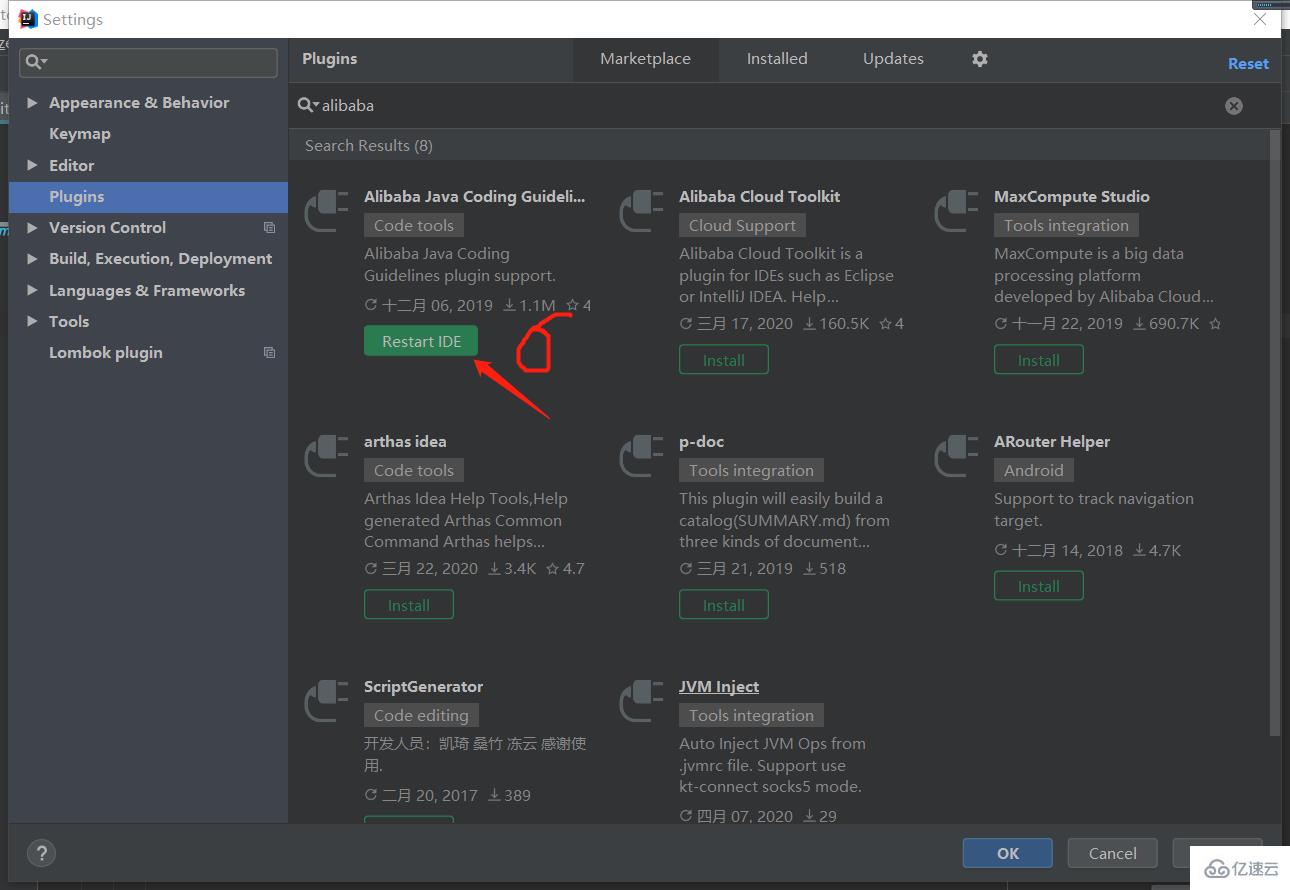This screenshot has height=890, width=1290.
Task: Install the Alibaba Cloud Toolkit plugin
Action: tap(724, 360)
